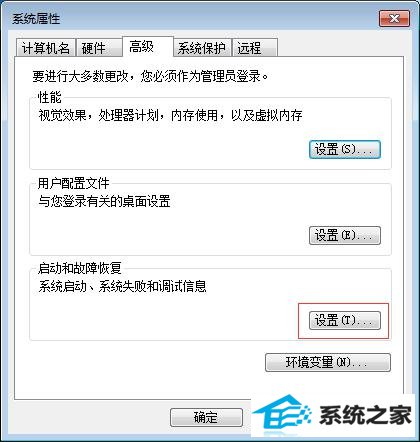420x442 pixels.
Task: Click the 启动和故障恢复 group label
Action: [80, 268]
